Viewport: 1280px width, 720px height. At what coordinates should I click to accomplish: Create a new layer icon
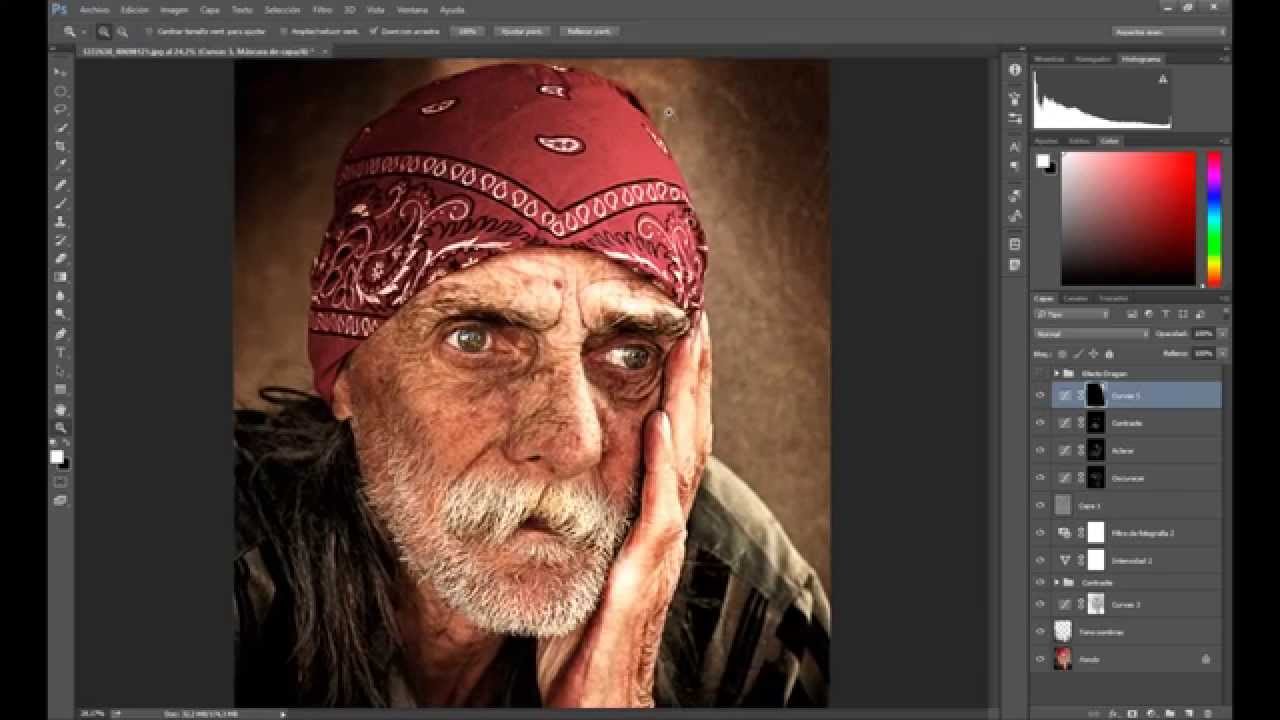[1187, 714]
